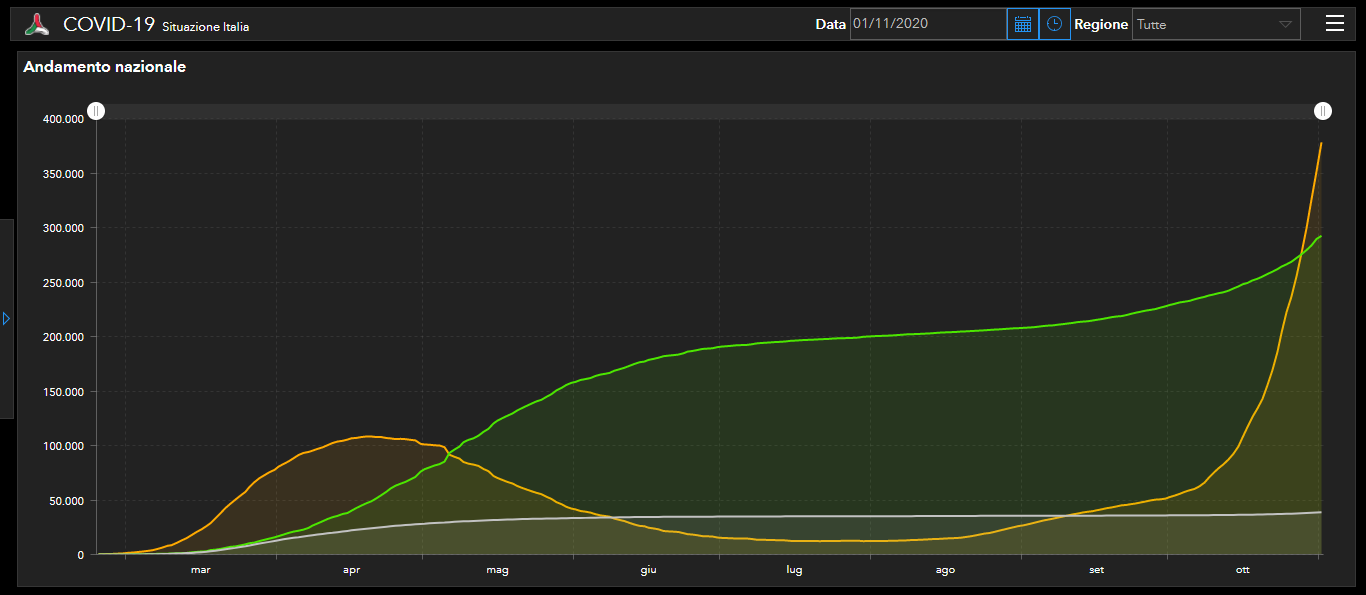This screenshot has width=1366, height=595.
Task: Click the "giu" month axis label
Action: (648, 570)
